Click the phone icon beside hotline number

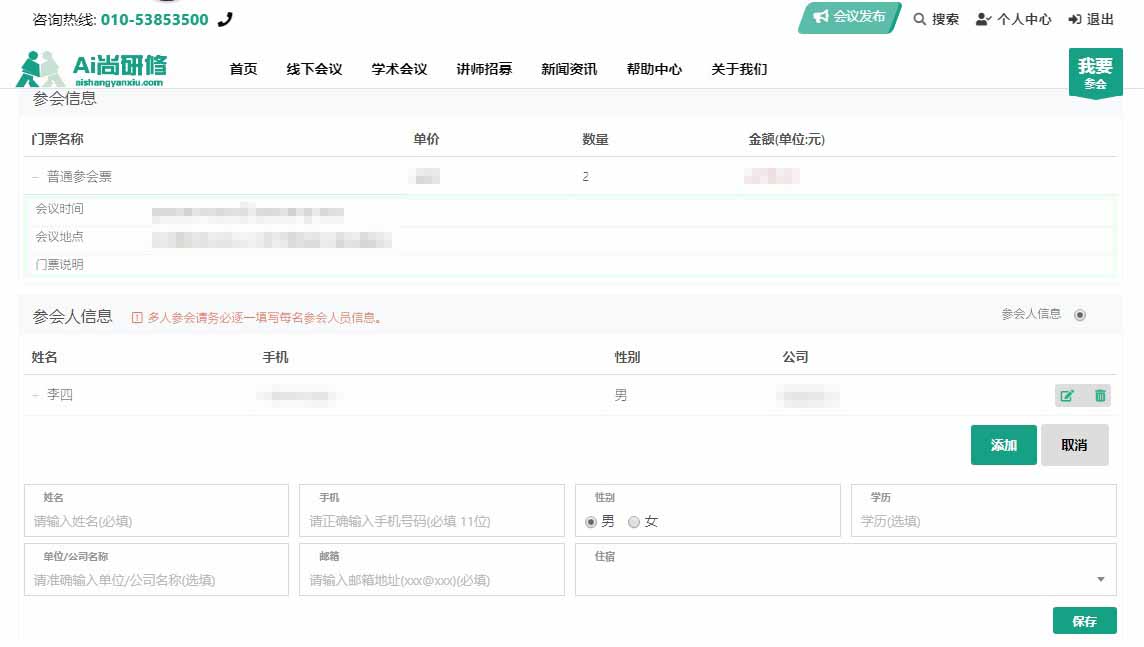tap(225, 19)
